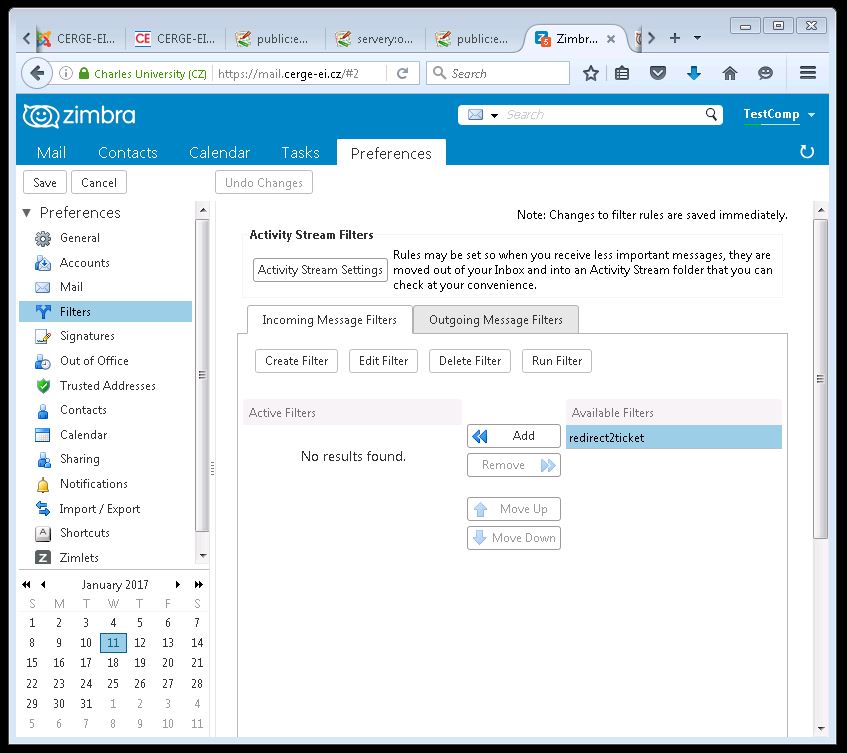The width and height of the screenshot is (847, 753).
Task: Open Calendar preferences icon
Action: click(x=43, y=435)
